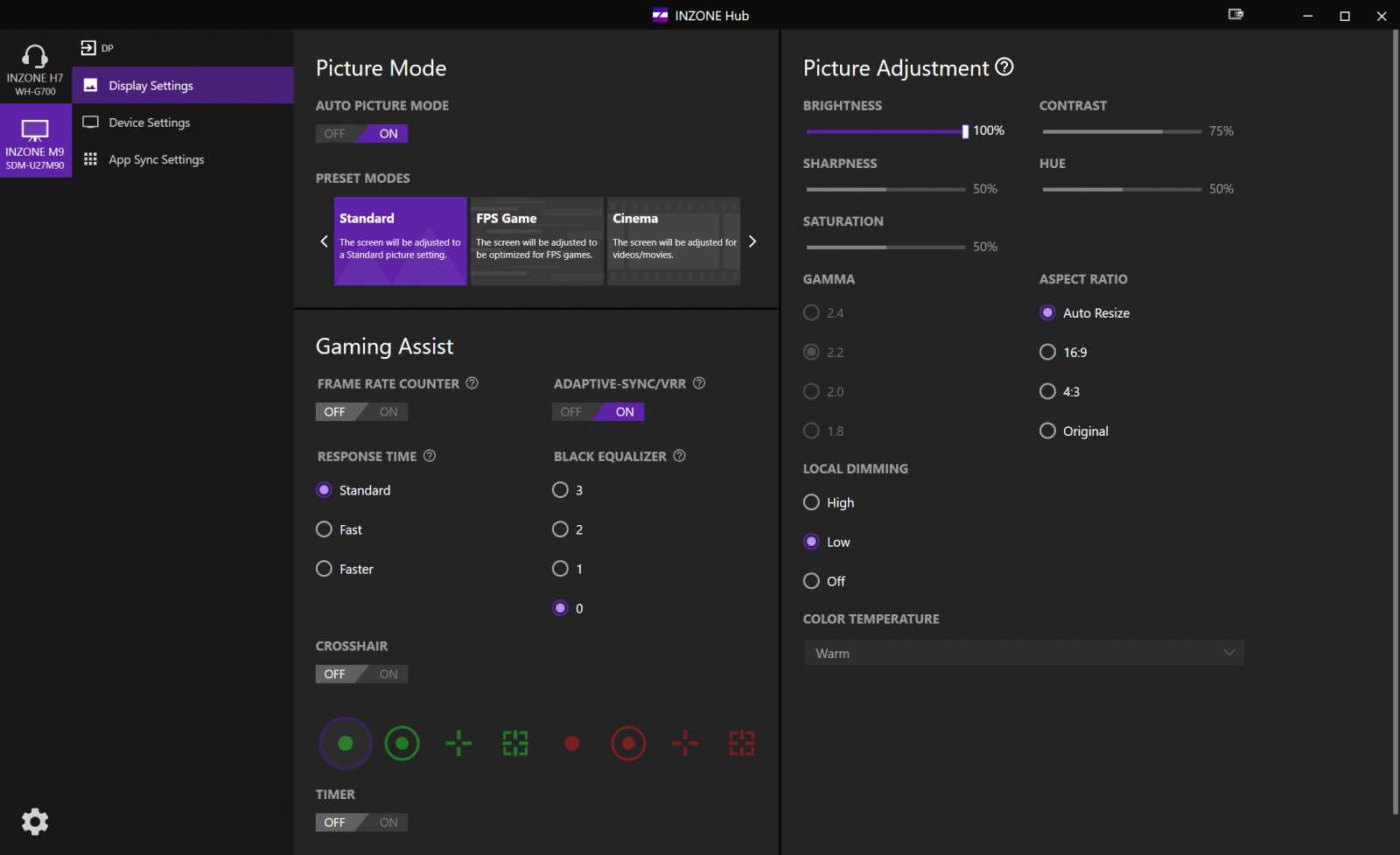Select Gamma 2.0 option
Image resolution: width=1400 pixels, height=855 pixels.
[823, 391]
